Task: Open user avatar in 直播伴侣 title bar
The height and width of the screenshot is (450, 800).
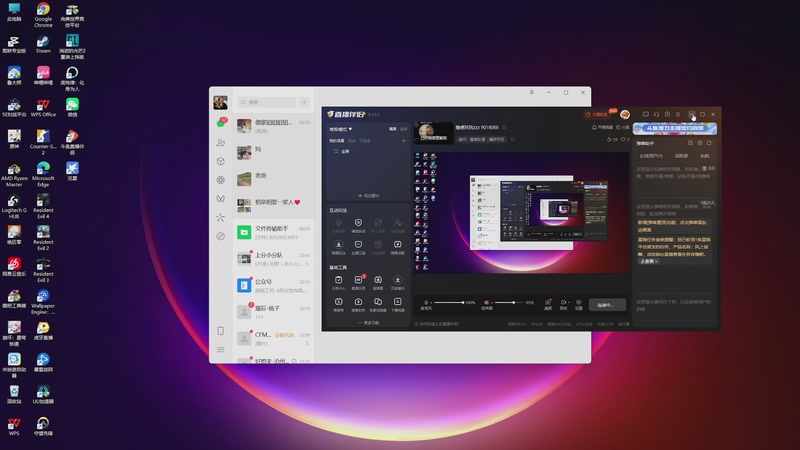Action: tap(625, 115)
